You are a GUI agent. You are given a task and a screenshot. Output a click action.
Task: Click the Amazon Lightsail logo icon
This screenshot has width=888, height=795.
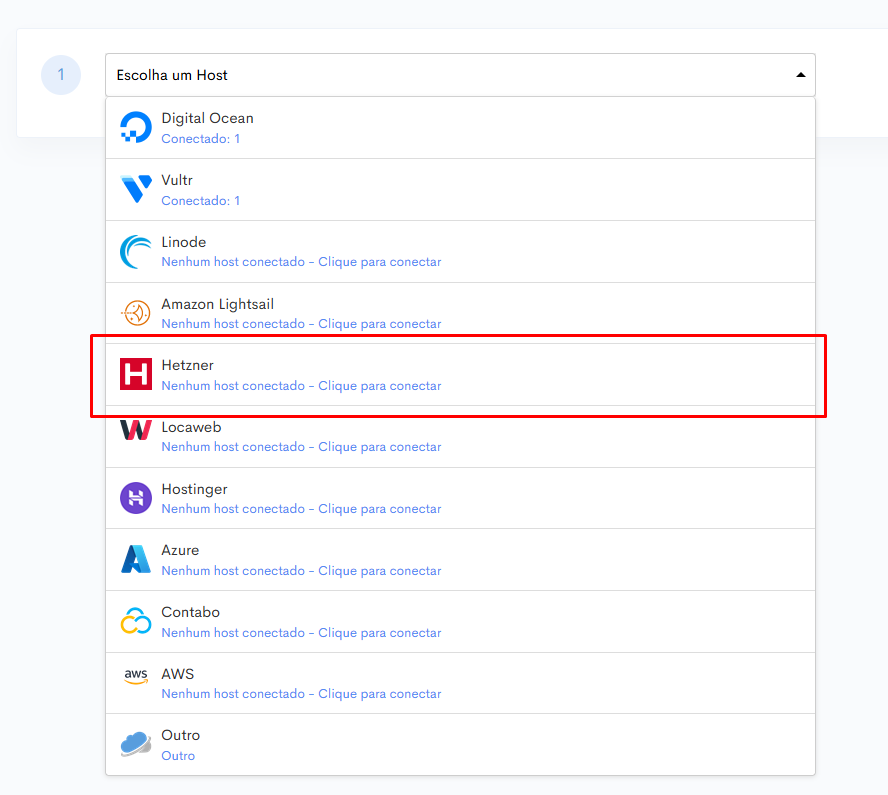(136, 313)
